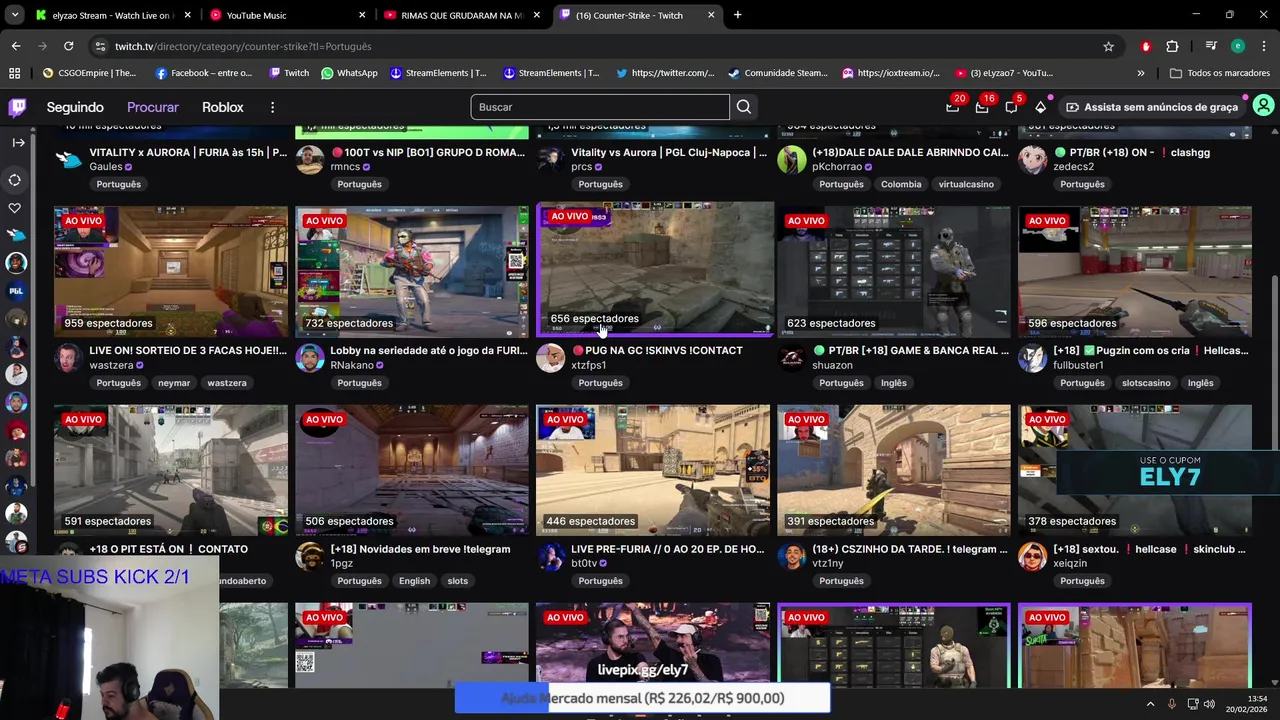Viewport: 1280px width, 720px height.
Task: Open the Twitch home logo
Action: click(17, 107)
